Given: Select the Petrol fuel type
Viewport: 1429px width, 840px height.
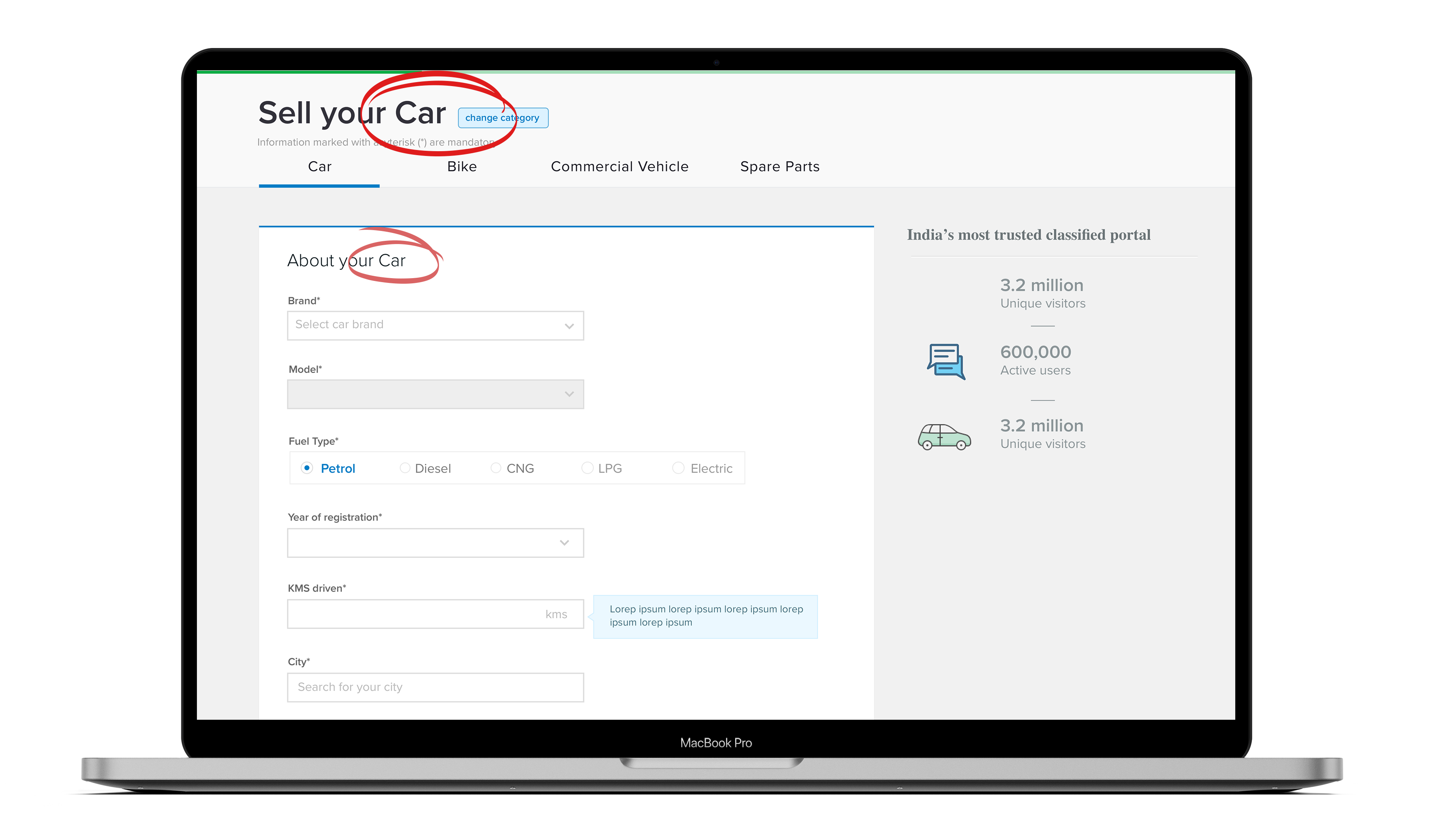Looking at the screenshot, I should pos(307,468).
